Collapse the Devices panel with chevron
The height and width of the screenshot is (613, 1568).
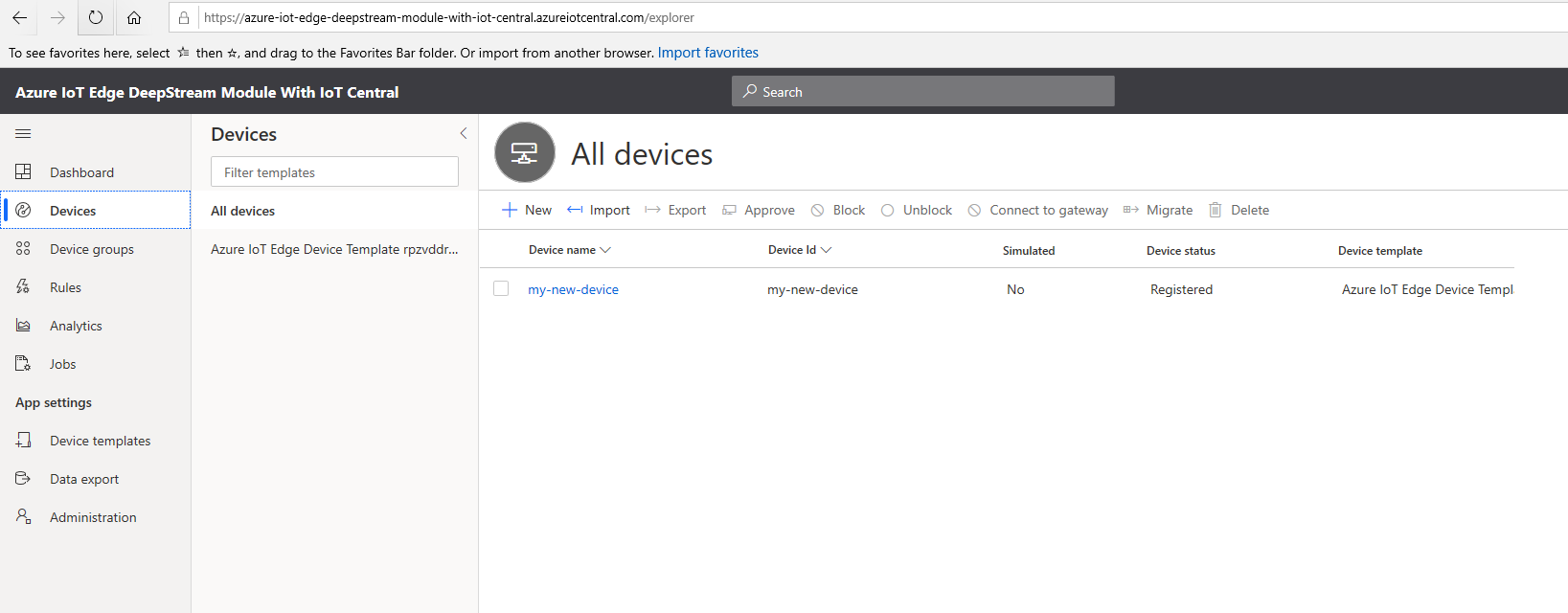464,134
